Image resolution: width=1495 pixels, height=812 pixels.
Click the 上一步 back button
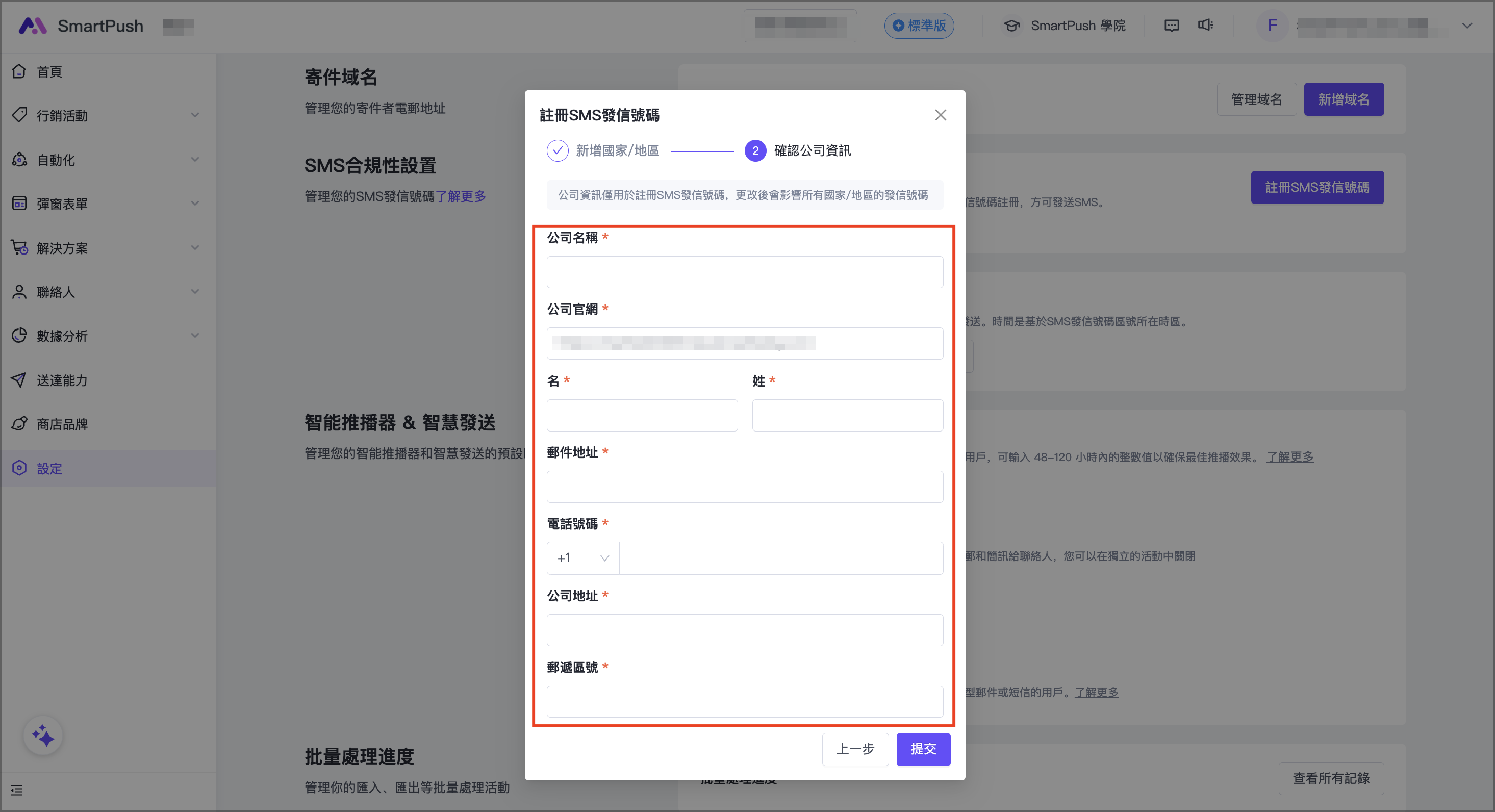(855, 749)
